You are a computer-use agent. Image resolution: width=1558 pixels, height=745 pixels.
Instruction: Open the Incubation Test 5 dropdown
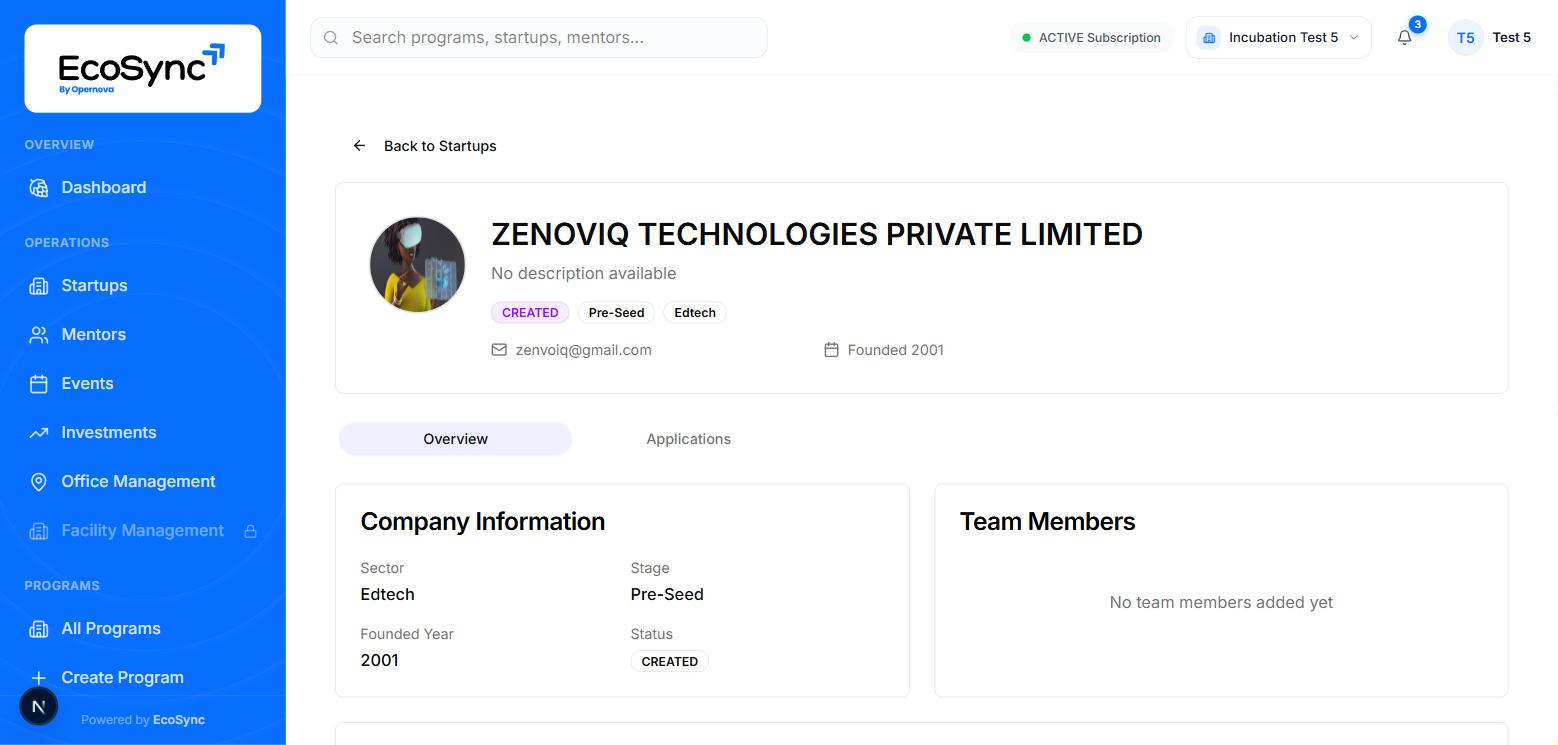(1278, 38)
